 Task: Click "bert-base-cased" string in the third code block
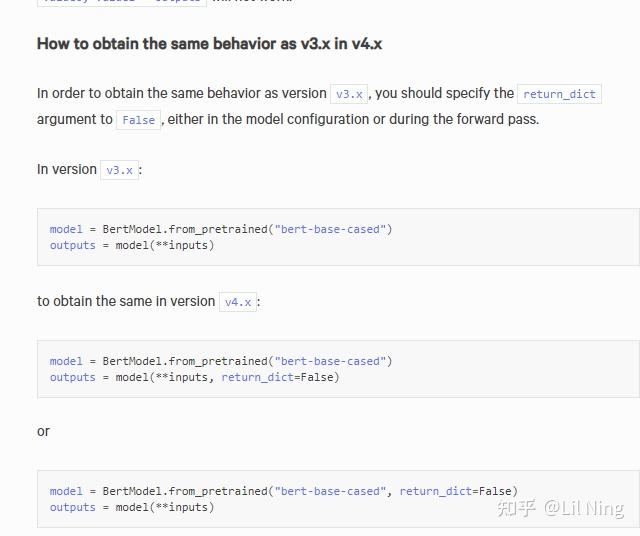330,491
